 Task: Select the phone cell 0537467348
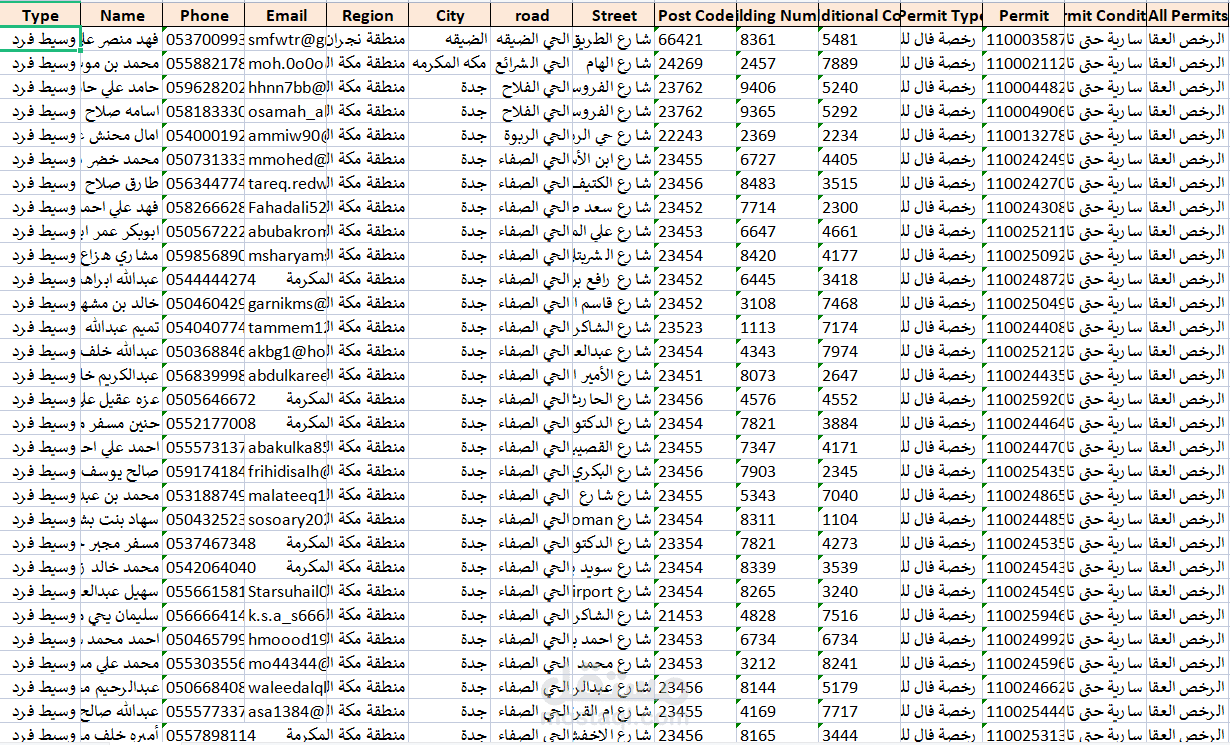pos(204,543)
